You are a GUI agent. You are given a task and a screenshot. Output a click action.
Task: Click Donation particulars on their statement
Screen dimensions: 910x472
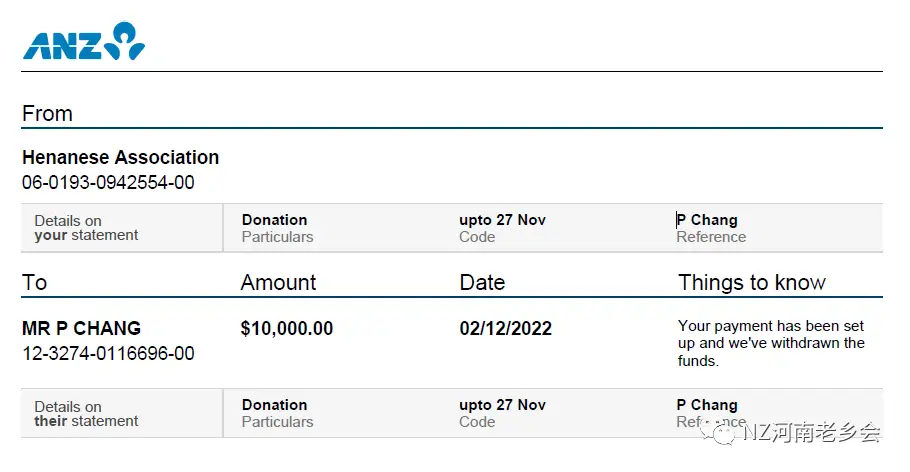click(x=275, y=405)
